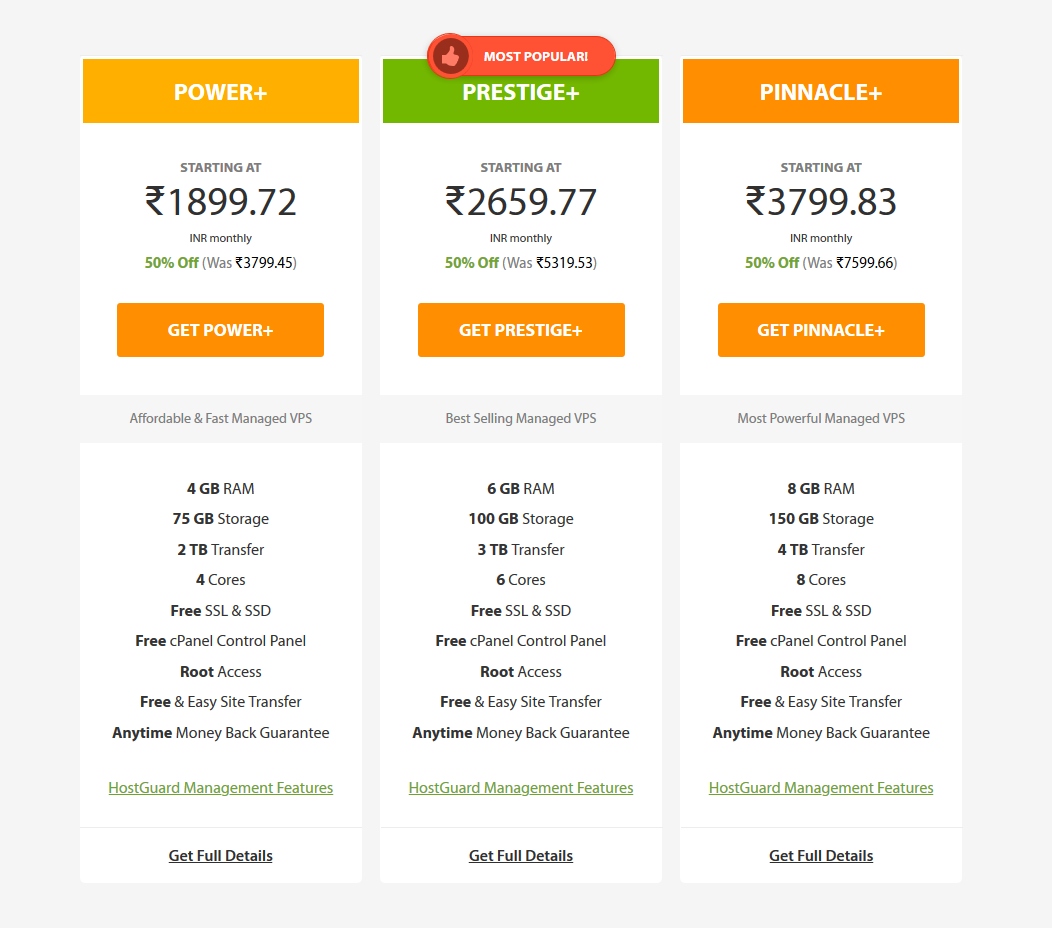Click the ₹3799.83 price on Pinnacle+
The image size is (1052, 928).
(821, 201)
